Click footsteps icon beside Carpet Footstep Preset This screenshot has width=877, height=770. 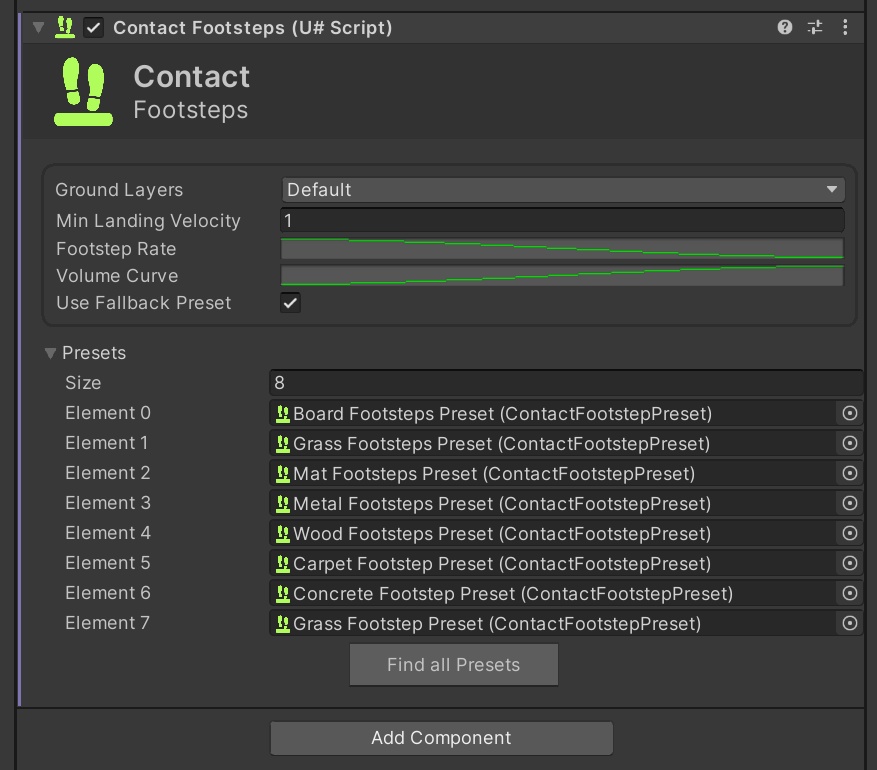pyautogui.click(x=283, y=563)
